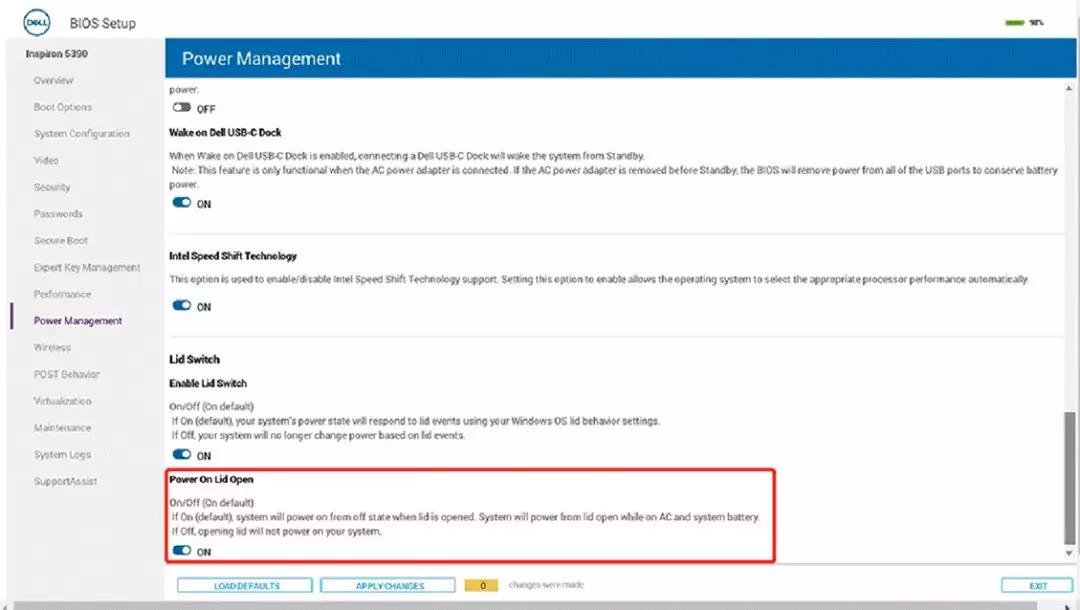View System Logs

click(x=63, y=455)
